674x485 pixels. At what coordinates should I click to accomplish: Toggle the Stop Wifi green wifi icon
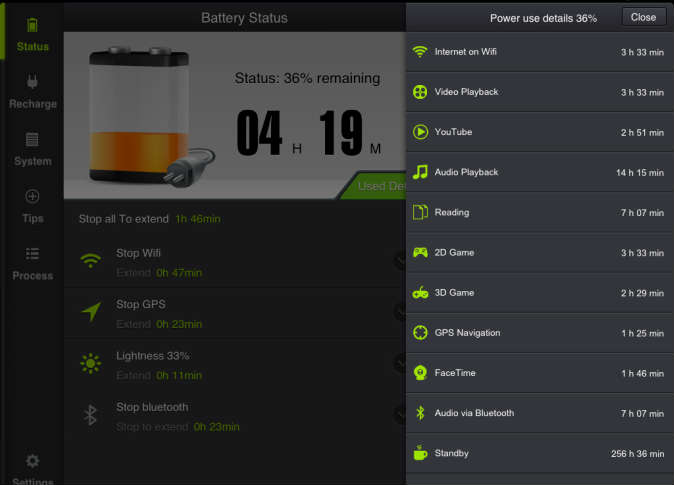click(90, 260)
